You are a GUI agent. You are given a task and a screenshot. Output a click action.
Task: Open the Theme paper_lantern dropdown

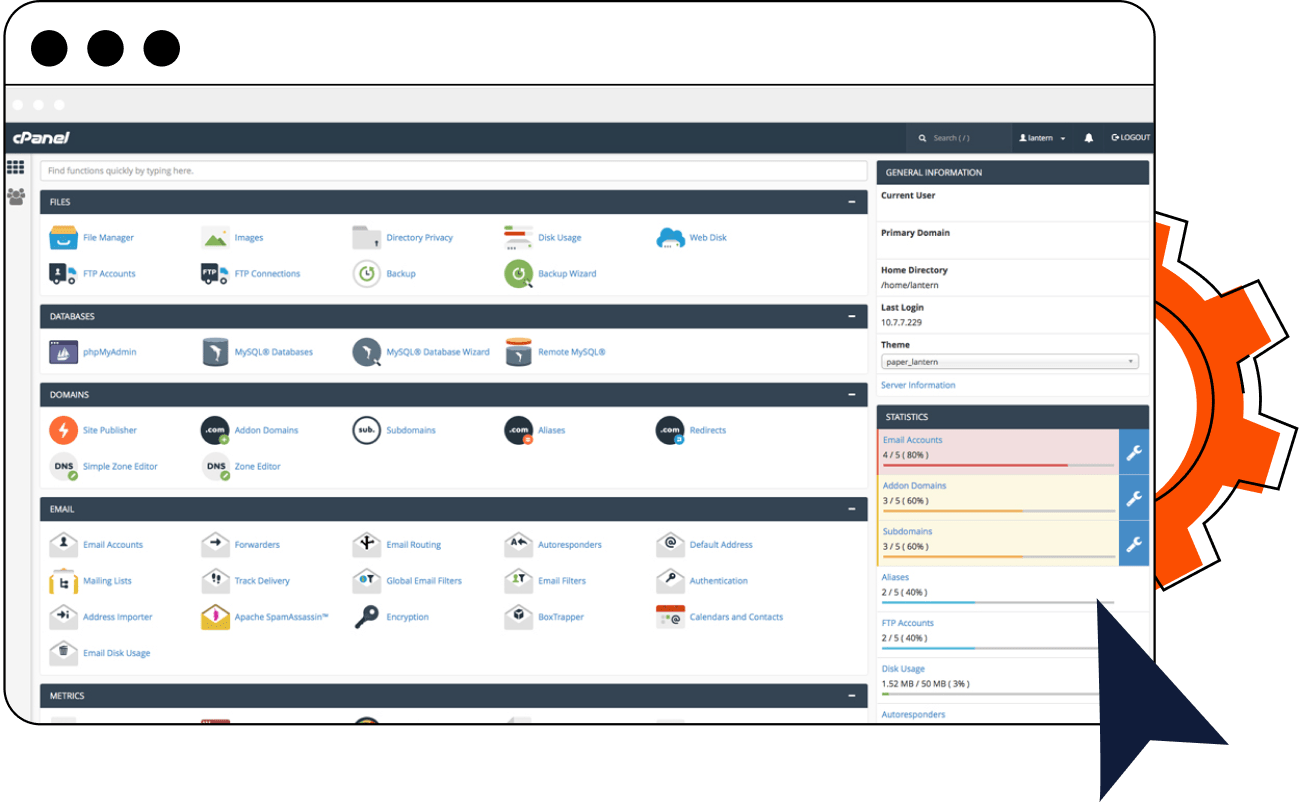[x=1010, y=362]
